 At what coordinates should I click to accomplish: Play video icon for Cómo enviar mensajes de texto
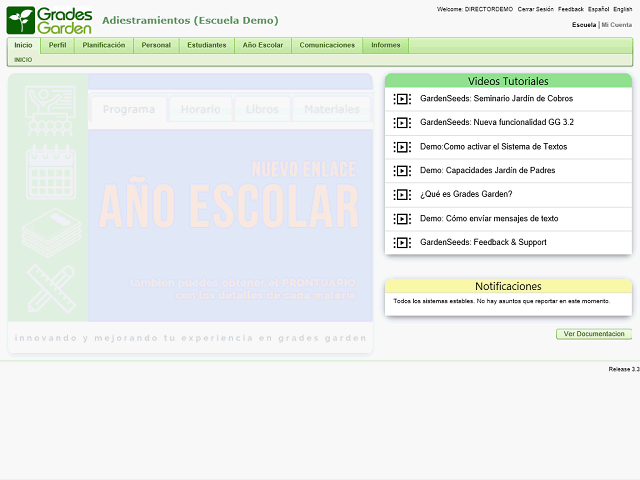coord(402,219)
